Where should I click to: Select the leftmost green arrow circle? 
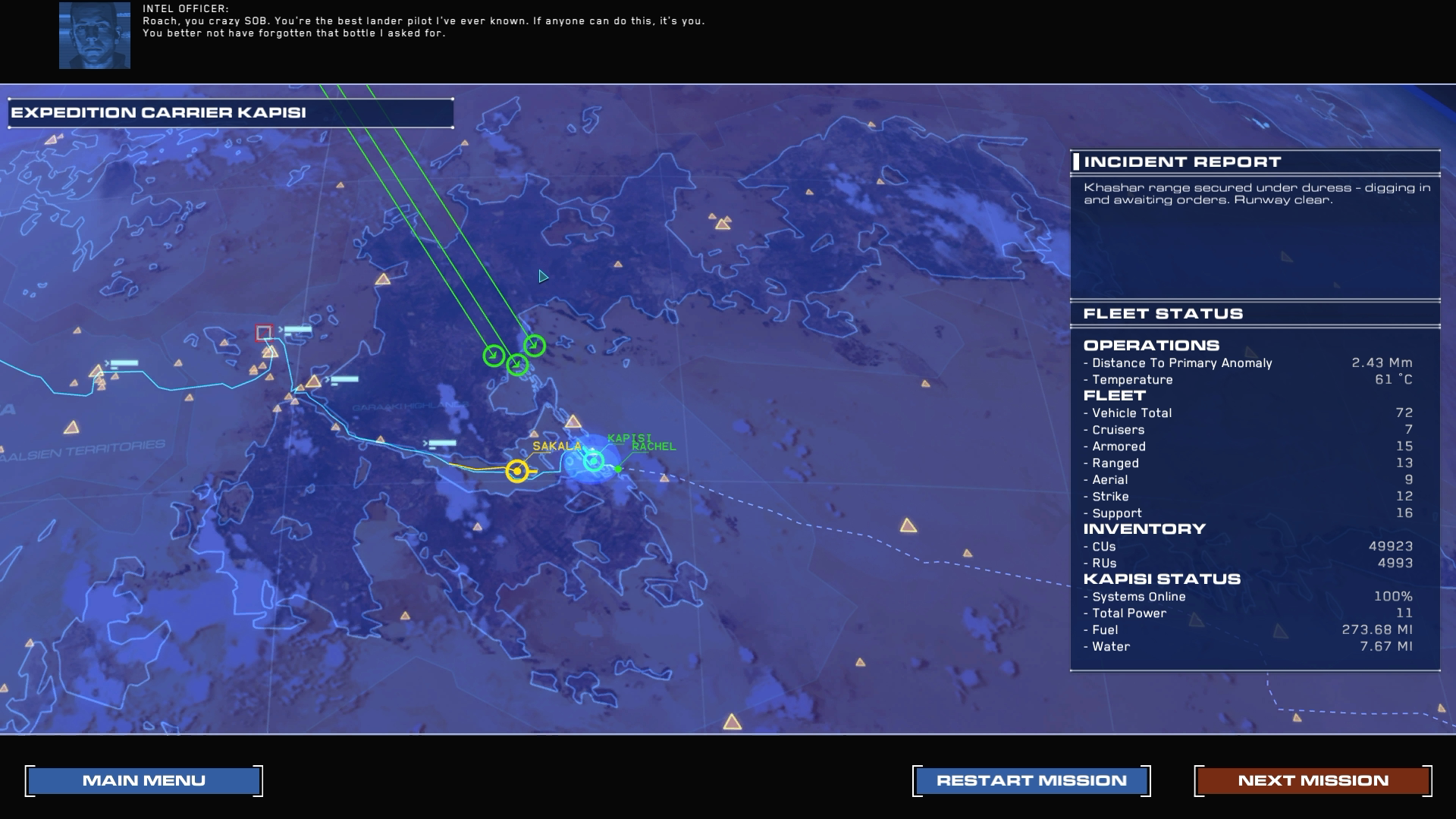point(494,355)
